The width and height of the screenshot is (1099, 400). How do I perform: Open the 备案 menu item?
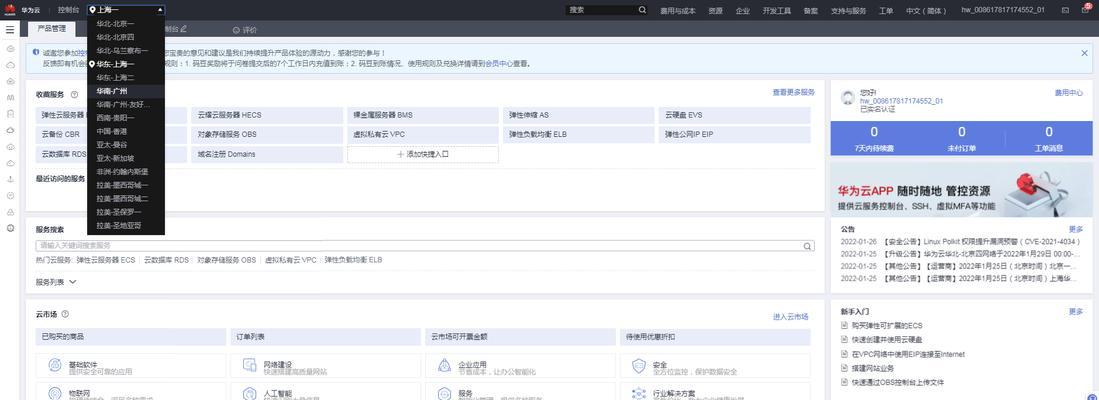(811, 11)
